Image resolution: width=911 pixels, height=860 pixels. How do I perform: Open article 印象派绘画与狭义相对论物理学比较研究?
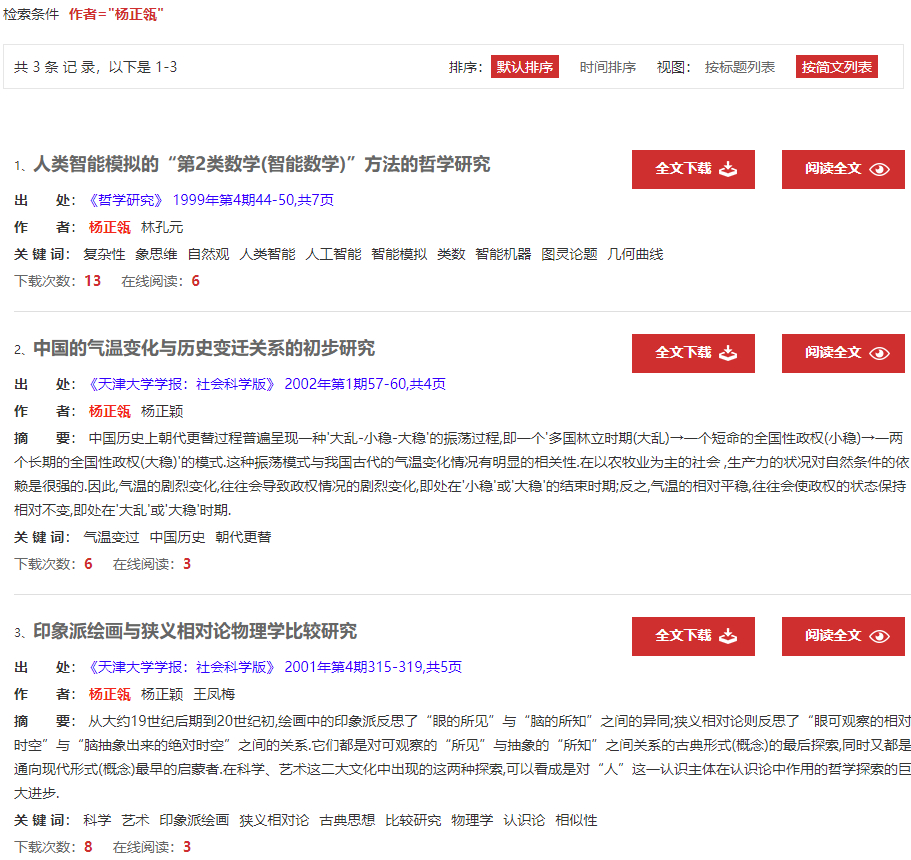[x=195, y=631]
